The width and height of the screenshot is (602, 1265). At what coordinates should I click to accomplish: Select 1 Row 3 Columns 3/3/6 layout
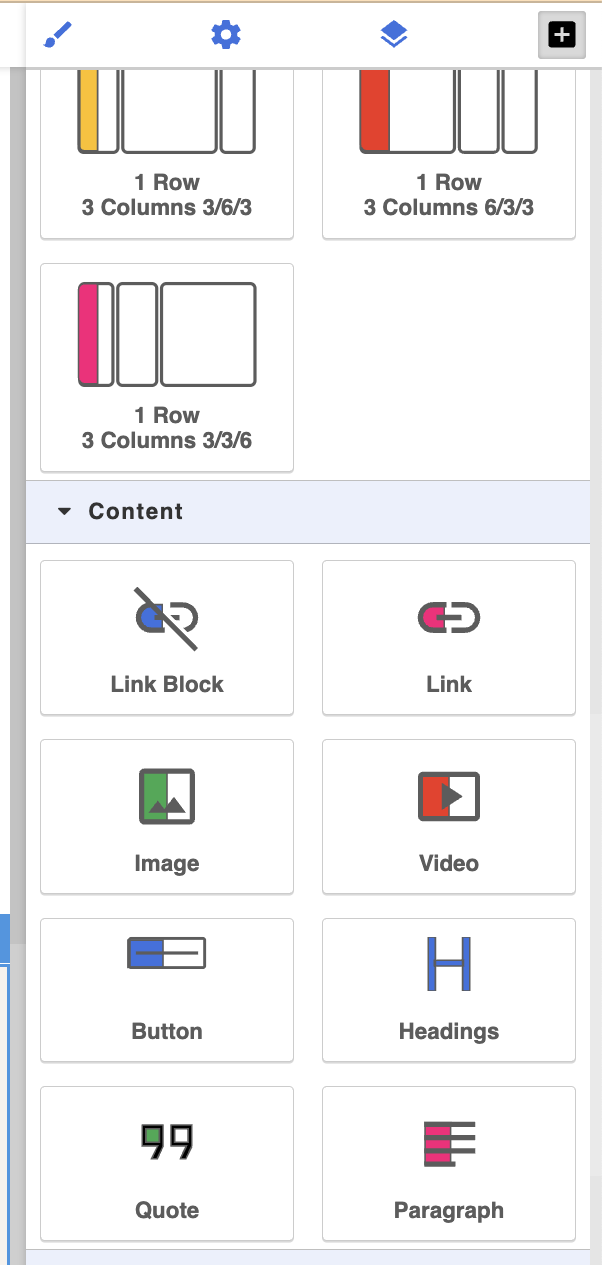click(x=167, y=367)
